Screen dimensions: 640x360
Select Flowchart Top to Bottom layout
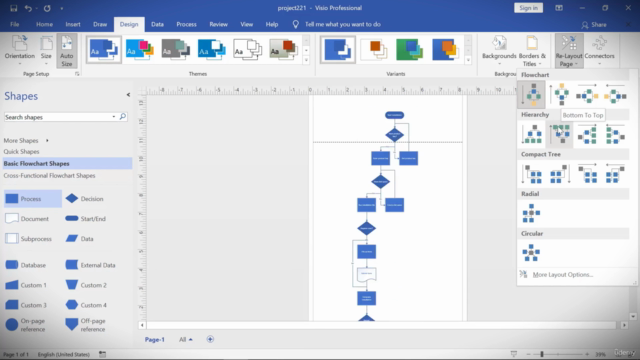pos(531,94)
